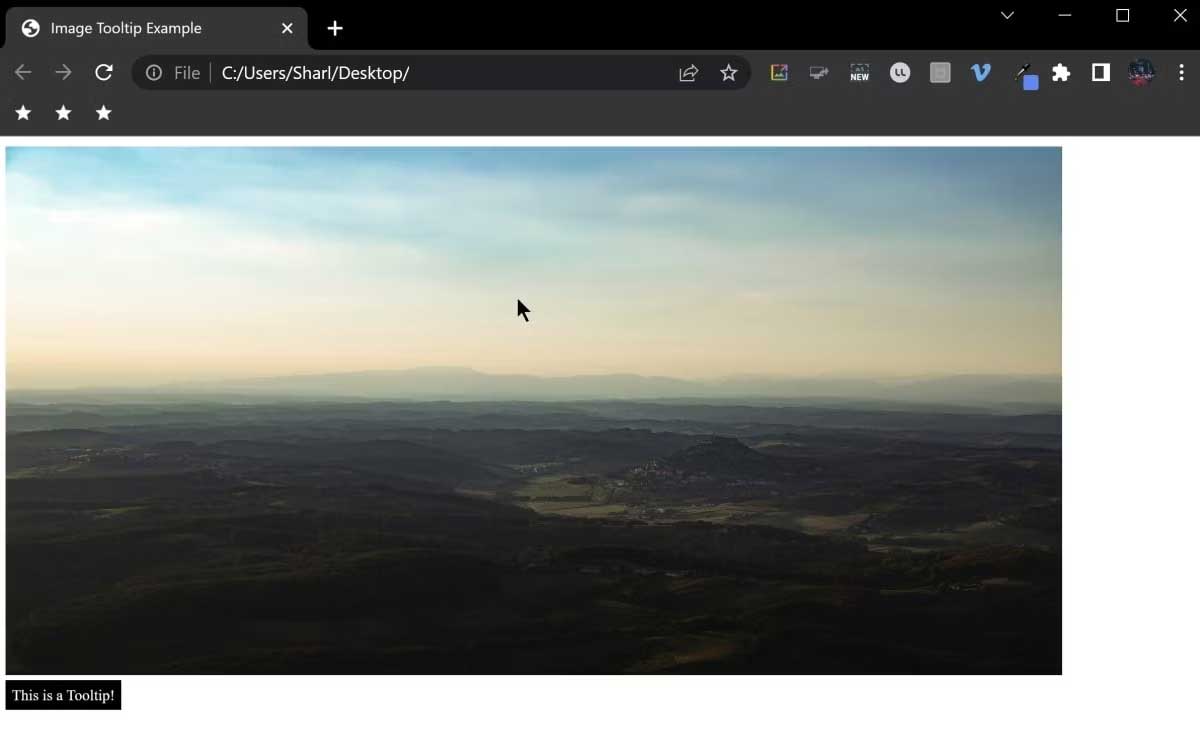Open the screen cast monitor extension

pyautogui.click(x=819, y=72)
